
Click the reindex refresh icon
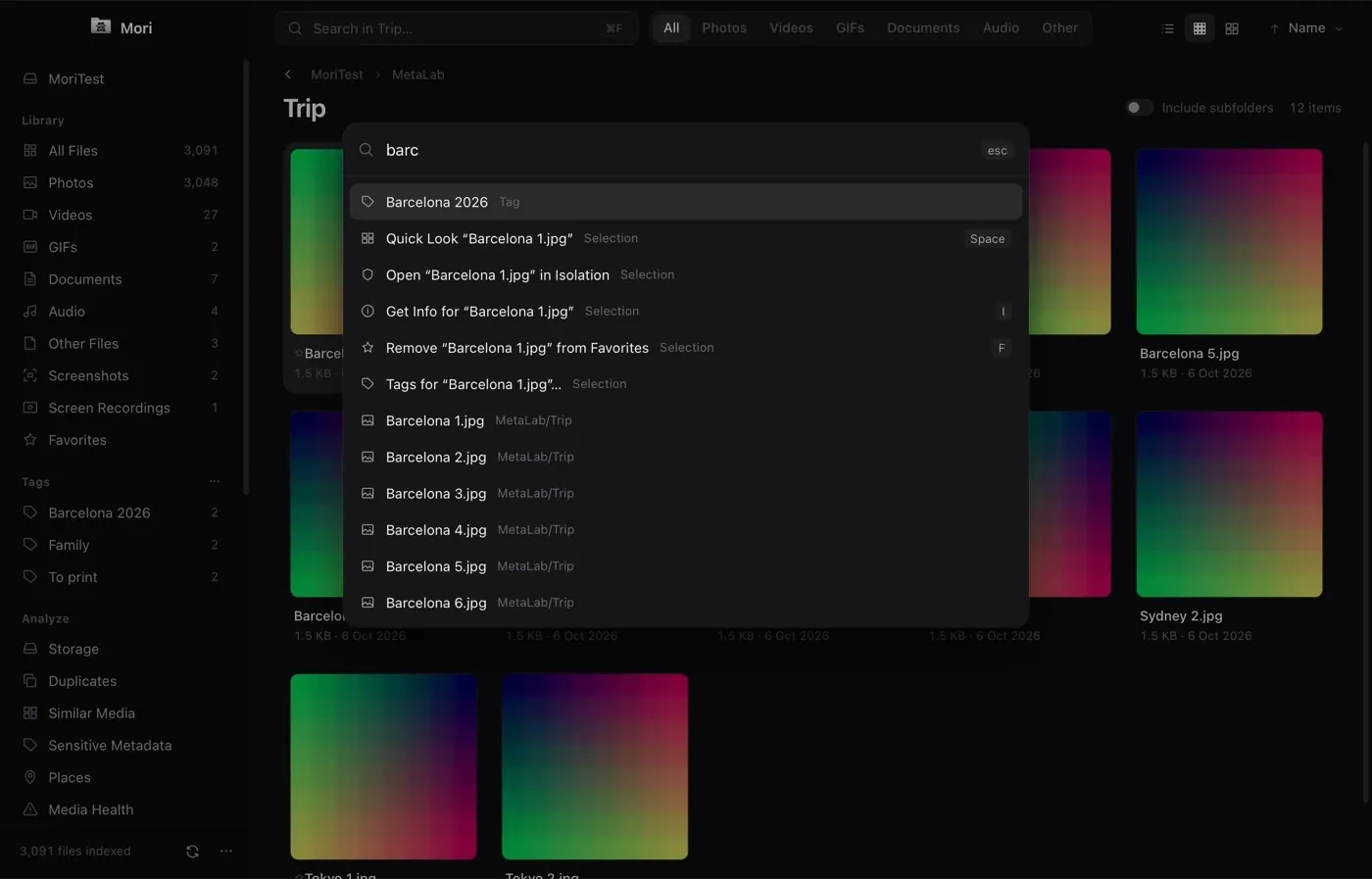192,852
